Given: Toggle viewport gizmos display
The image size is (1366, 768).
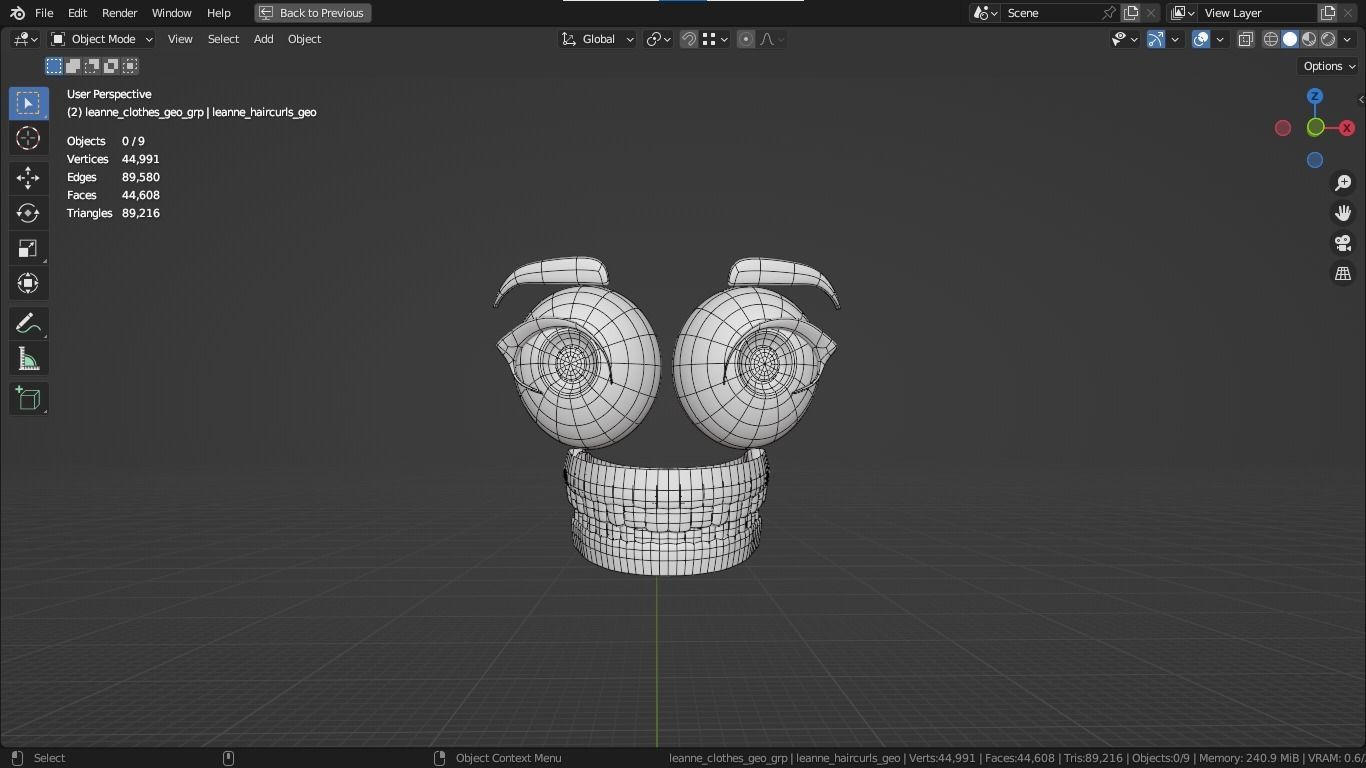Looking at the screenshot, I should click(1156, 39).
